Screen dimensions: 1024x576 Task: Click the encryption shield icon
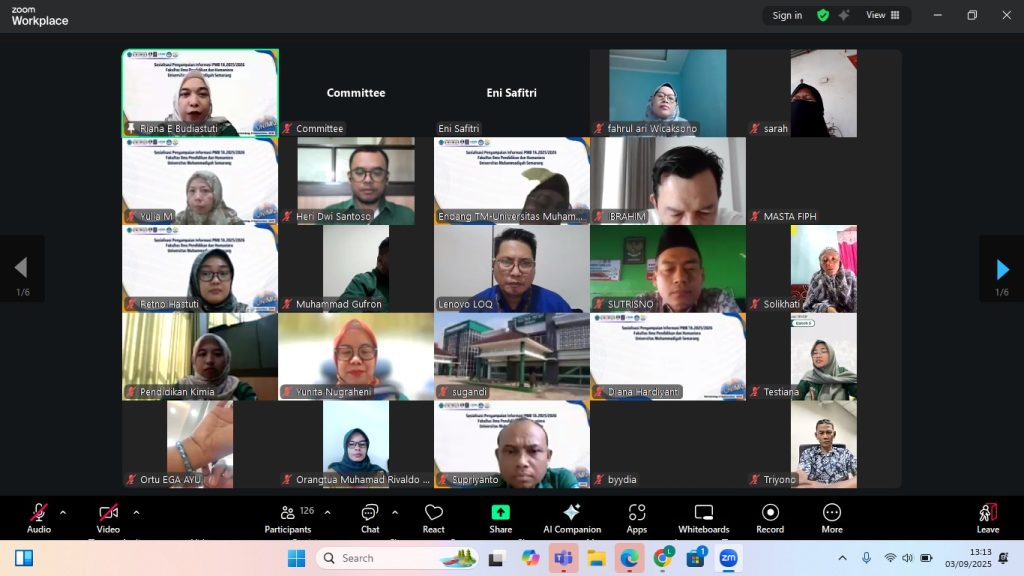coord(823,15)
